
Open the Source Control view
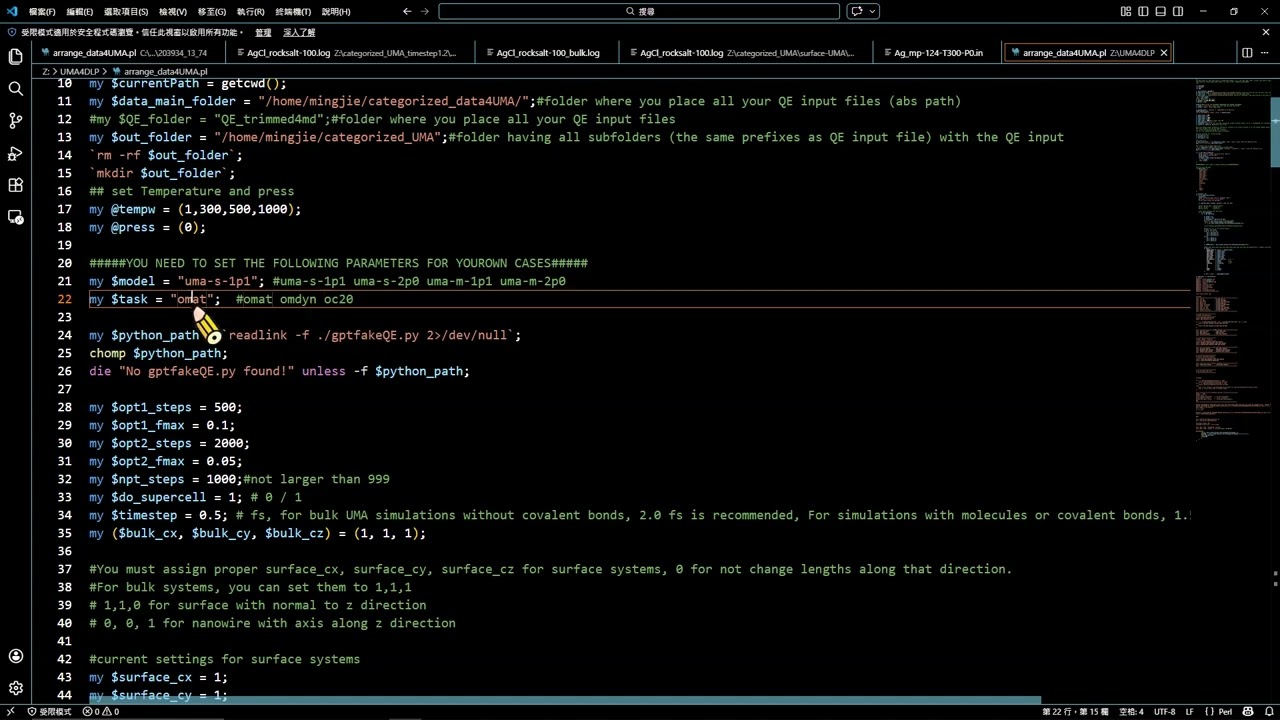pos(15,121)
